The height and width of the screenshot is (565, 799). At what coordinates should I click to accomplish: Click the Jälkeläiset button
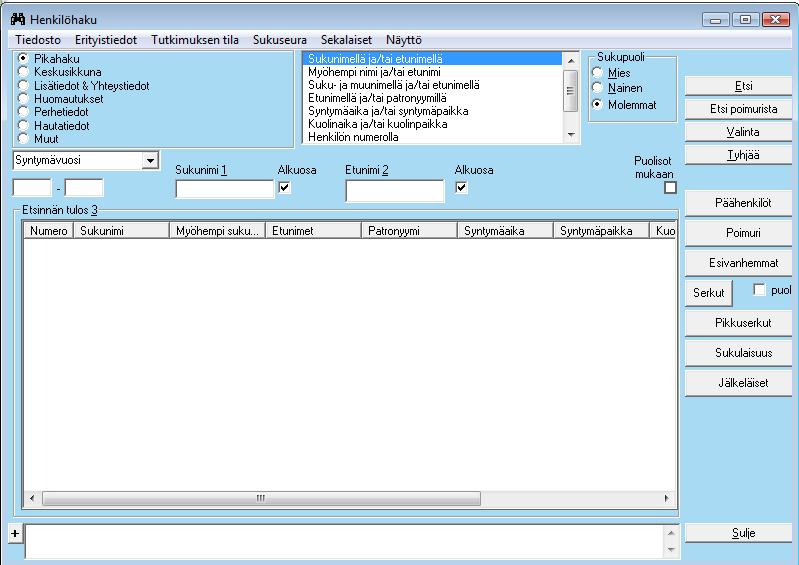click(x=738, y=383)
